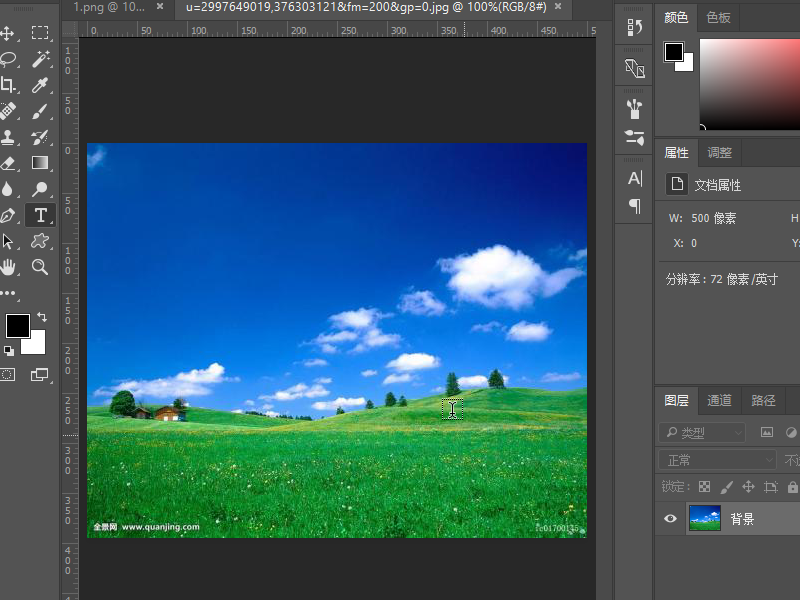Screen dimensions: 800x600
Task: Select the Eraser tool
Action: [x=8, y=163]
